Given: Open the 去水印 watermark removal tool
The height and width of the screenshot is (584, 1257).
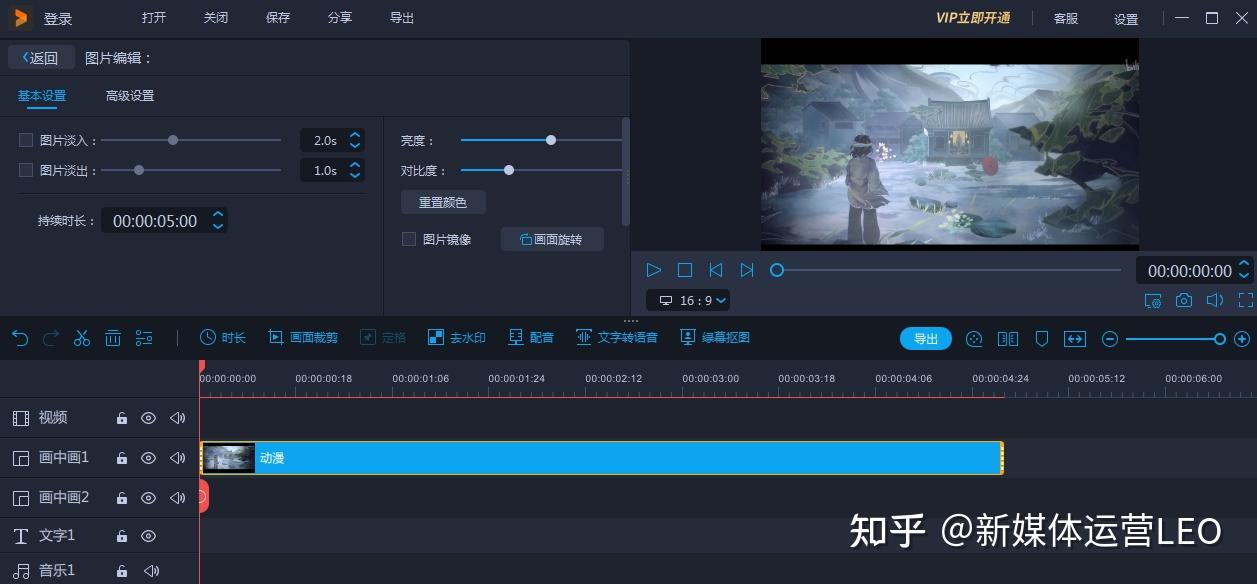Looking at the screenshot, I should (x=456, y=338).
